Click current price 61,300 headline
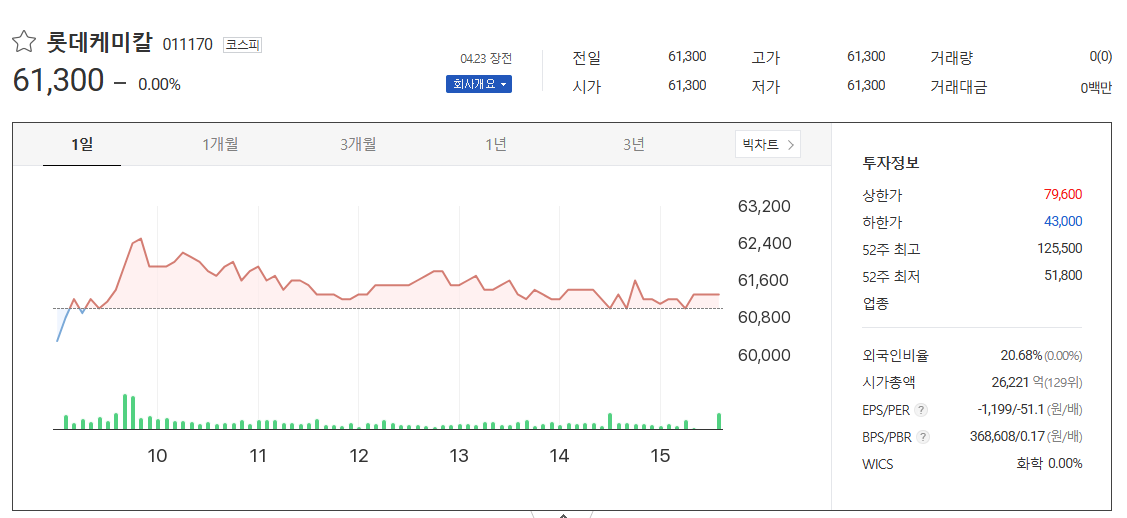Screen dimensions: 1127x518 58,80
